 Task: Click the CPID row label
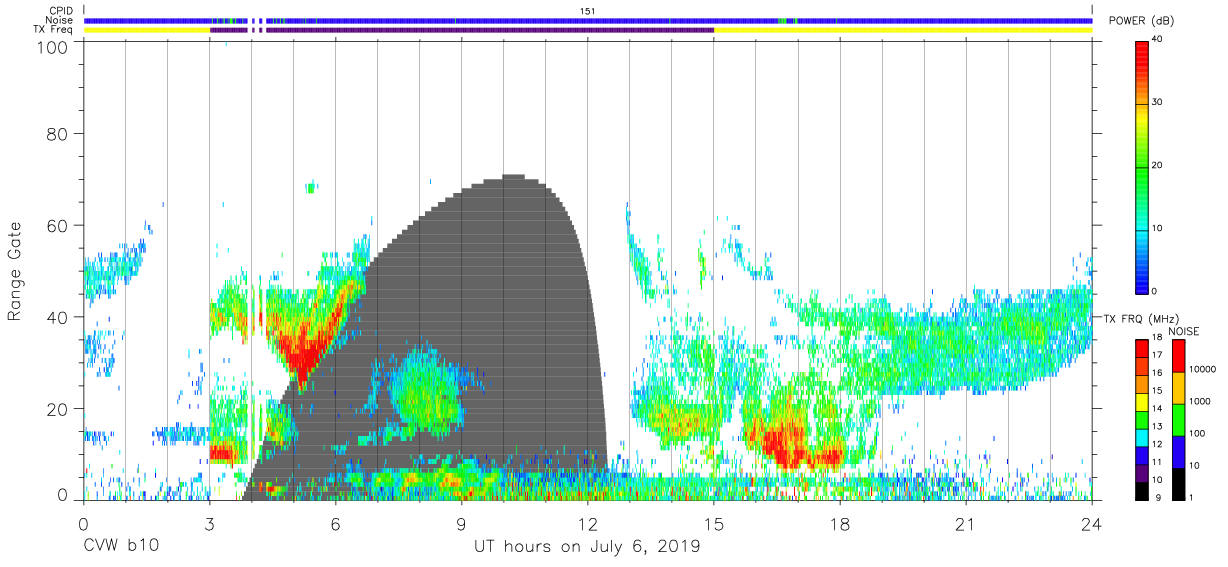click(61, 11)
